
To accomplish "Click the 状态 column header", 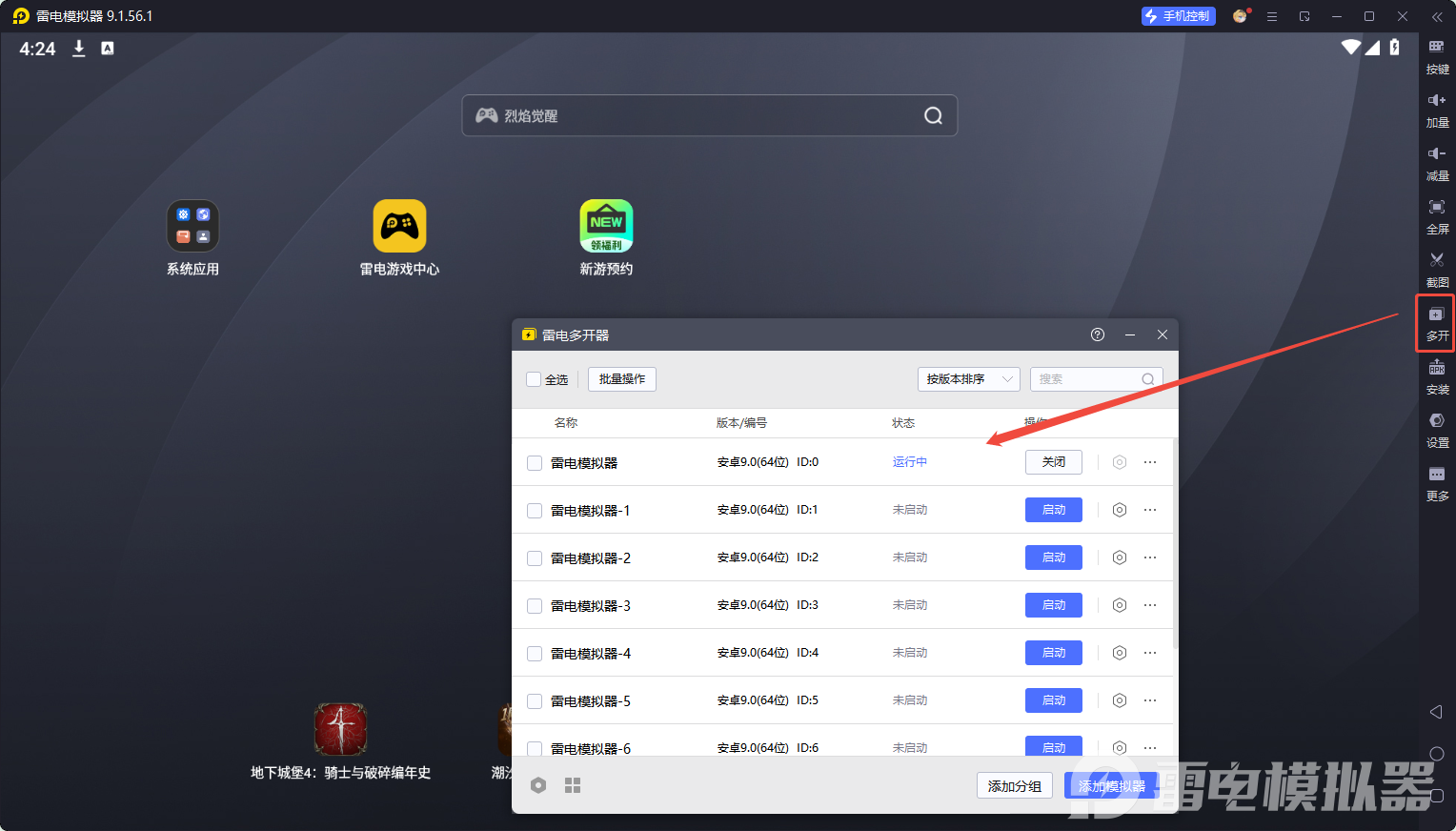I will (x=903, y=423).
